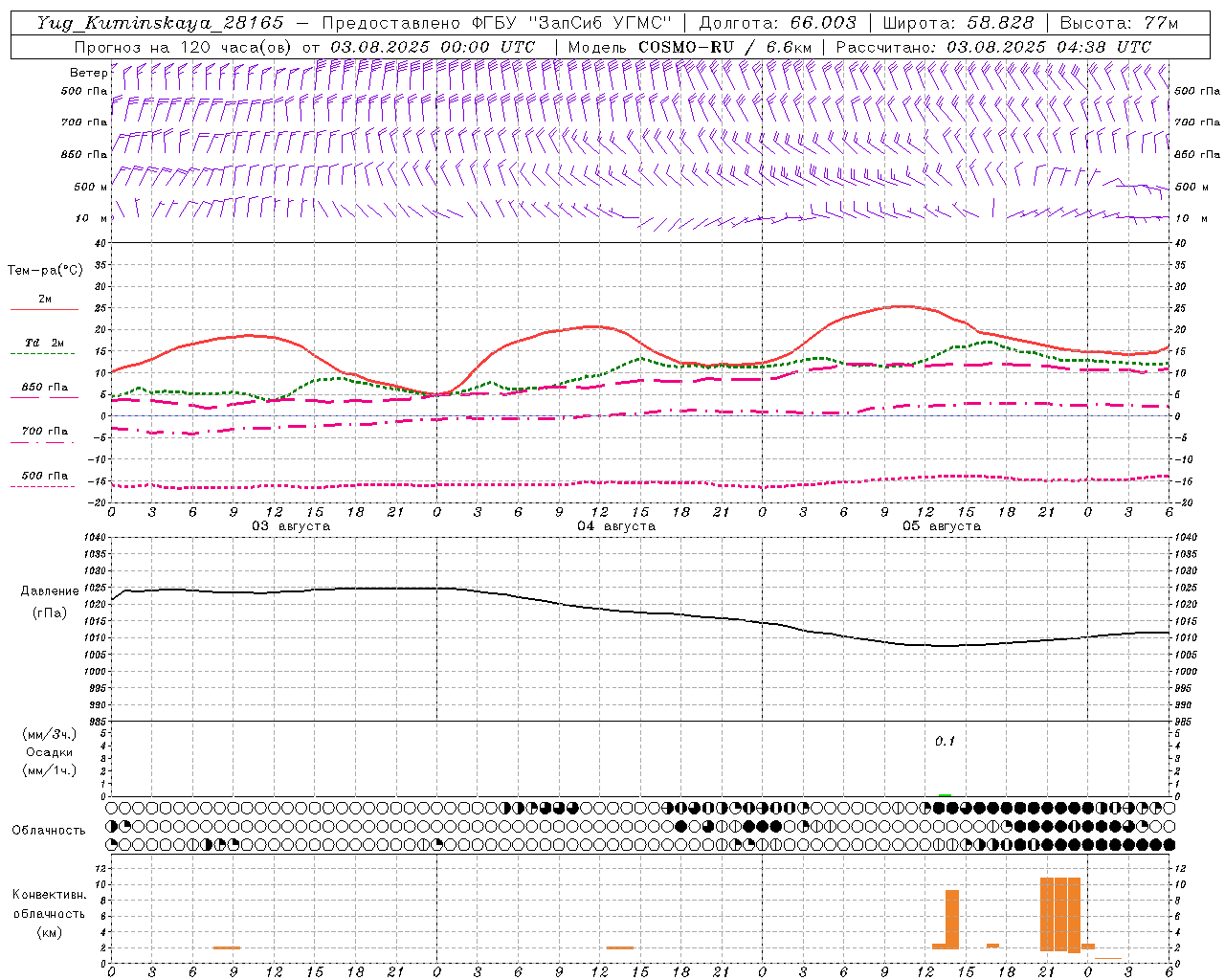
Task: Click the Ветер panel label
Action: [x=89, y=73]
